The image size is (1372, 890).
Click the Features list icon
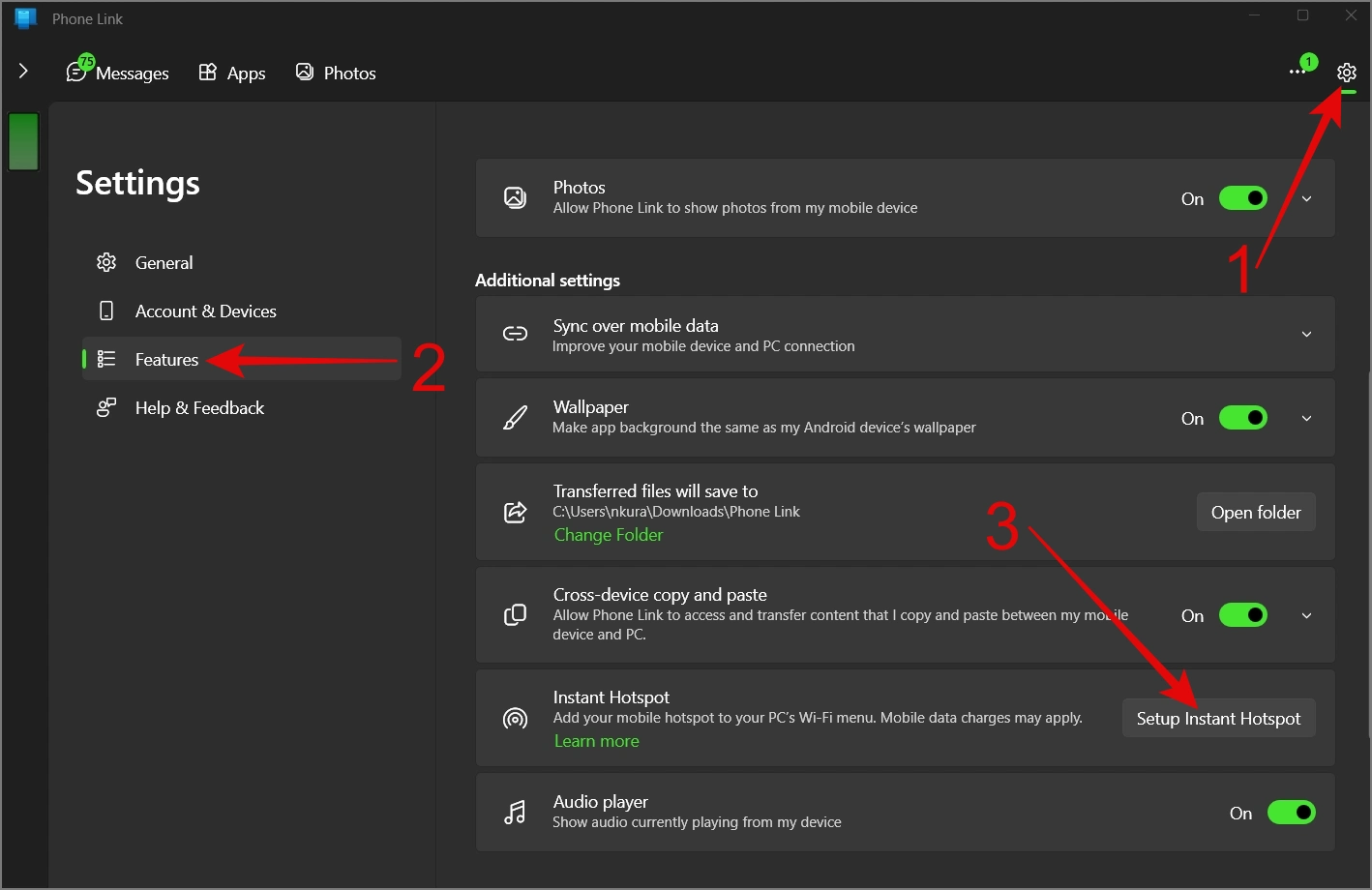point(106,359)
